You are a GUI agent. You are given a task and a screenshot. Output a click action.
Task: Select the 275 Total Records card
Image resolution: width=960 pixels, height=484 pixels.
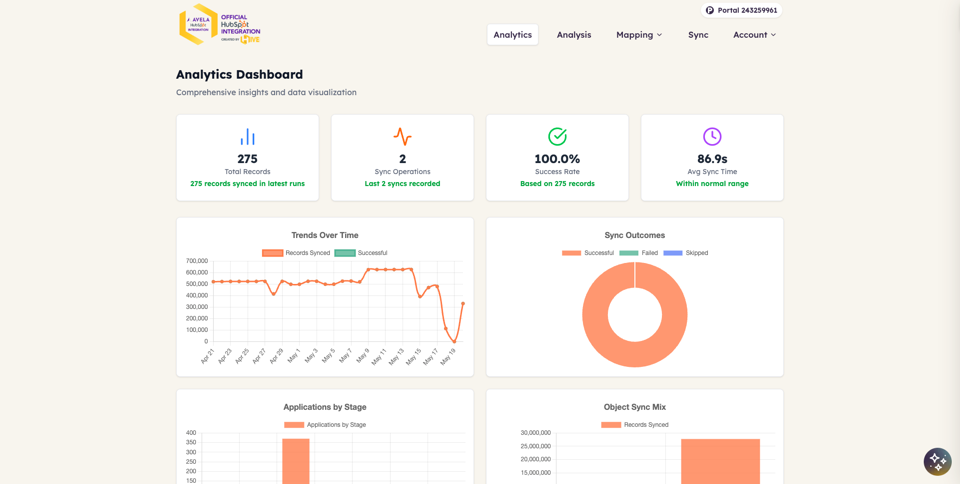[x=247, y=157]
